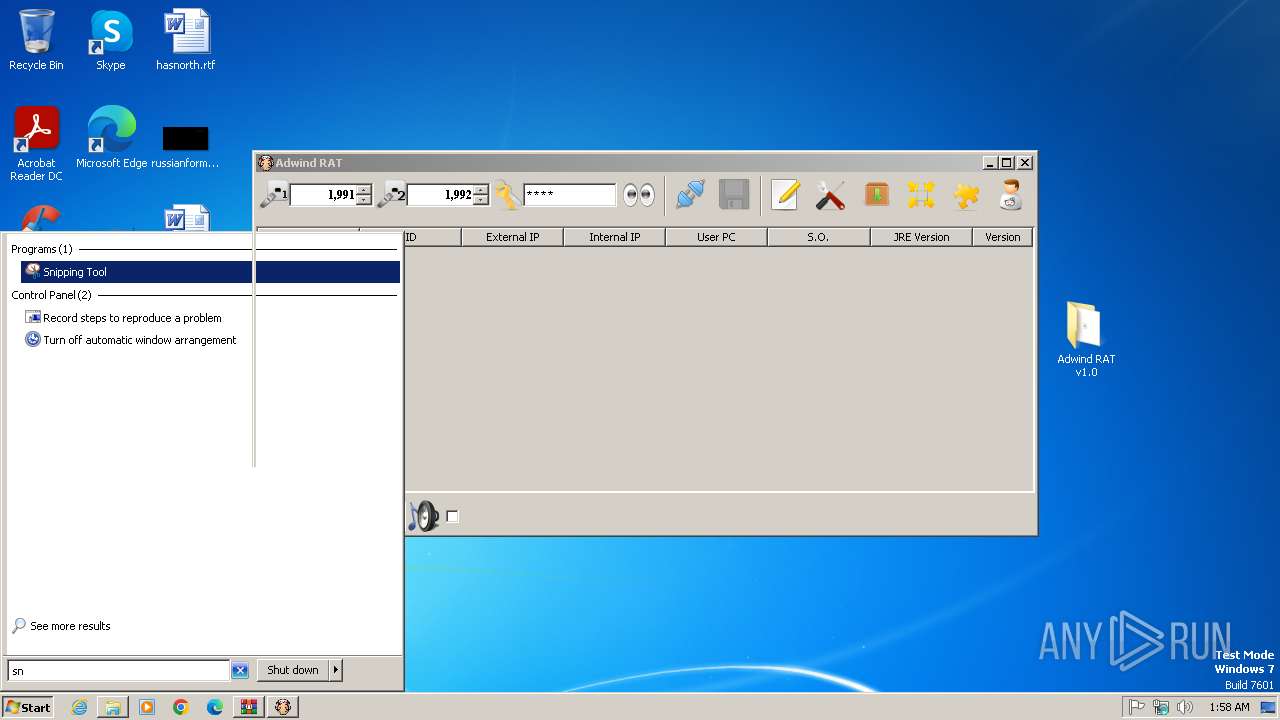1280x720 pixels.
Task: Click the port field showing 1,992
Action: [440, 195]
